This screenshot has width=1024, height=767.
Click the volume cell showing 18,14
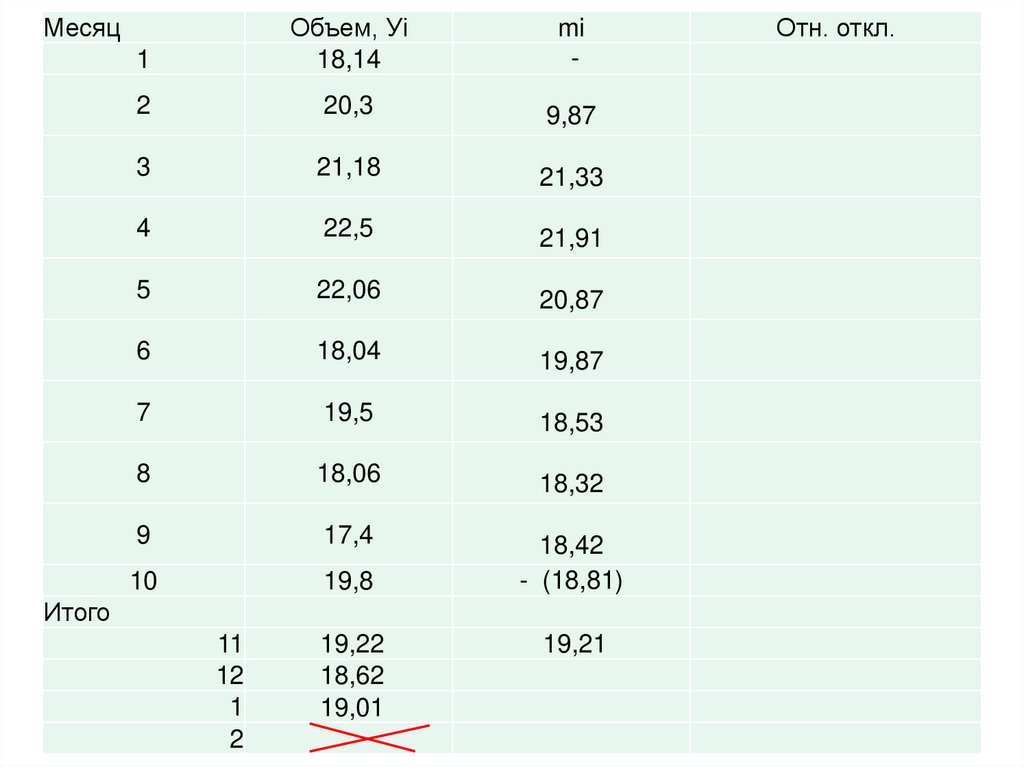click(x=349, y=61)
